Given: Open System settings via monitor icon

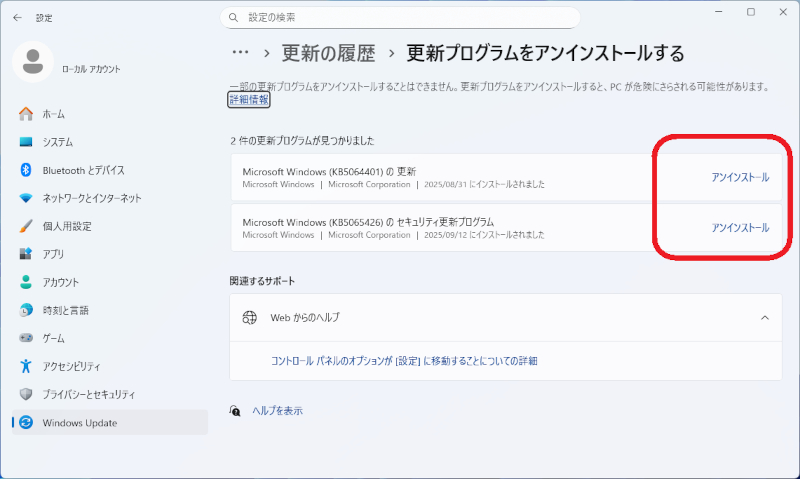Looking at the screenshot, I should tap(26, 142).
